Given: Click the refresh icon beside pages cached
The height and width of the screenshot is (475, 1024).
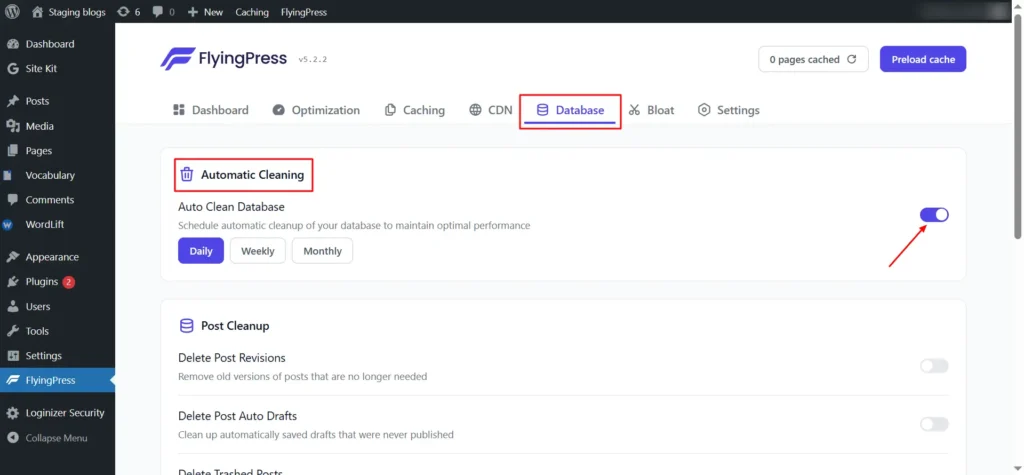Looking at the screenshot, I should (x=852, y=59).
